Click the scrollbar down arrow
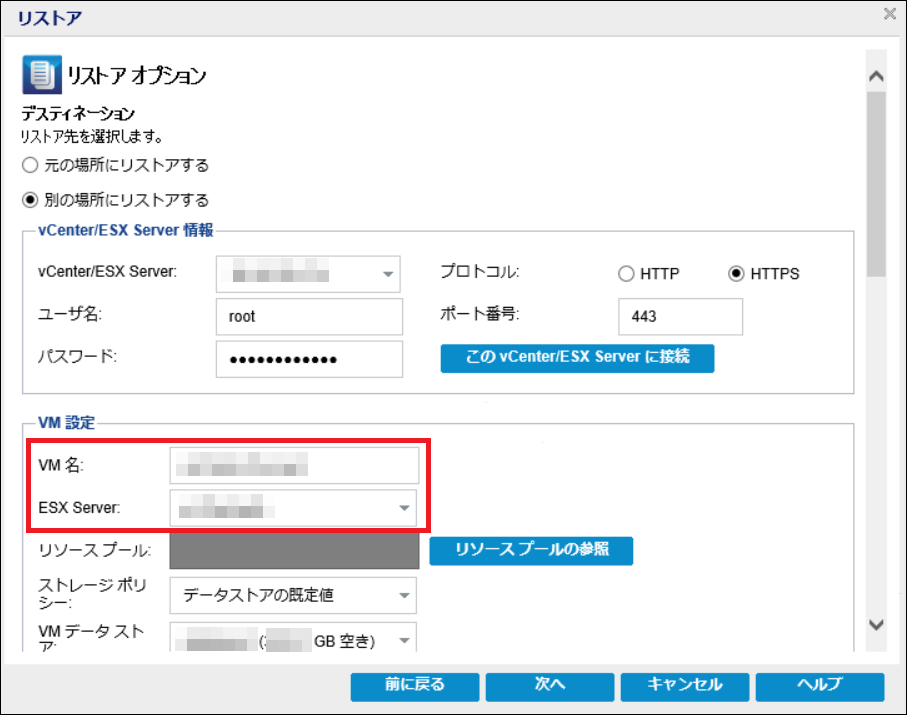Image resolution: width=907 pixels, height=715 pixels. pos(876,625)
